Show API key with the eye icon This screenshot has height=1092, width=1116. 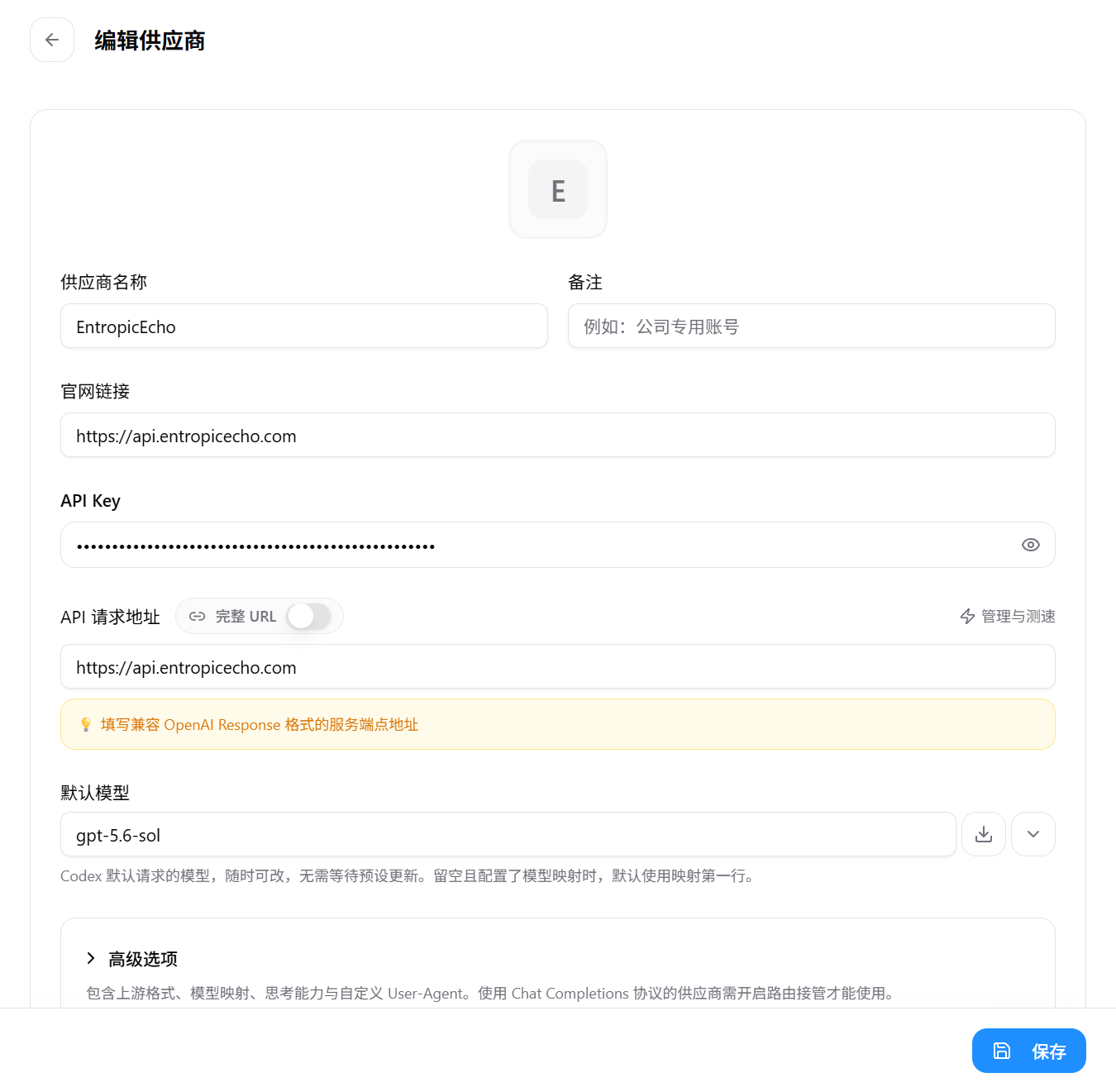1030,545
